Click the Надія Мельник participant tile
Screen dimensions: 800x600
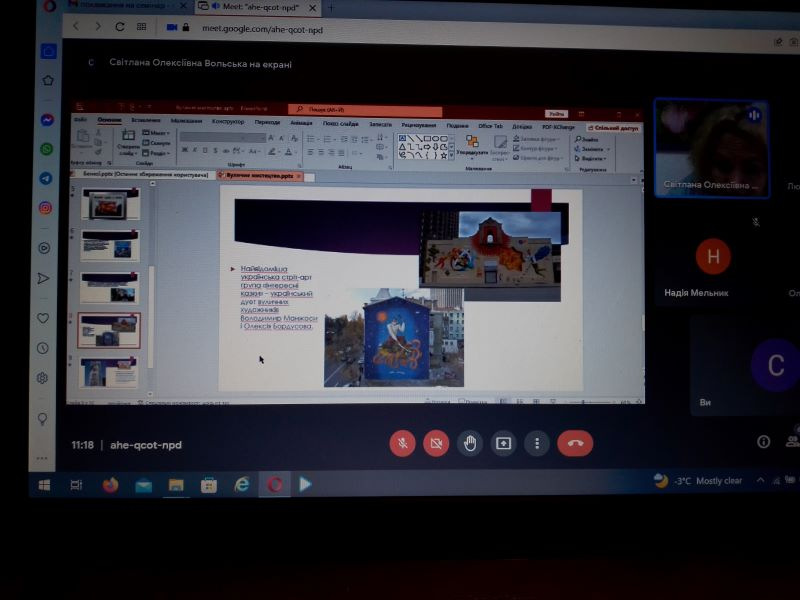coord(713,260)
